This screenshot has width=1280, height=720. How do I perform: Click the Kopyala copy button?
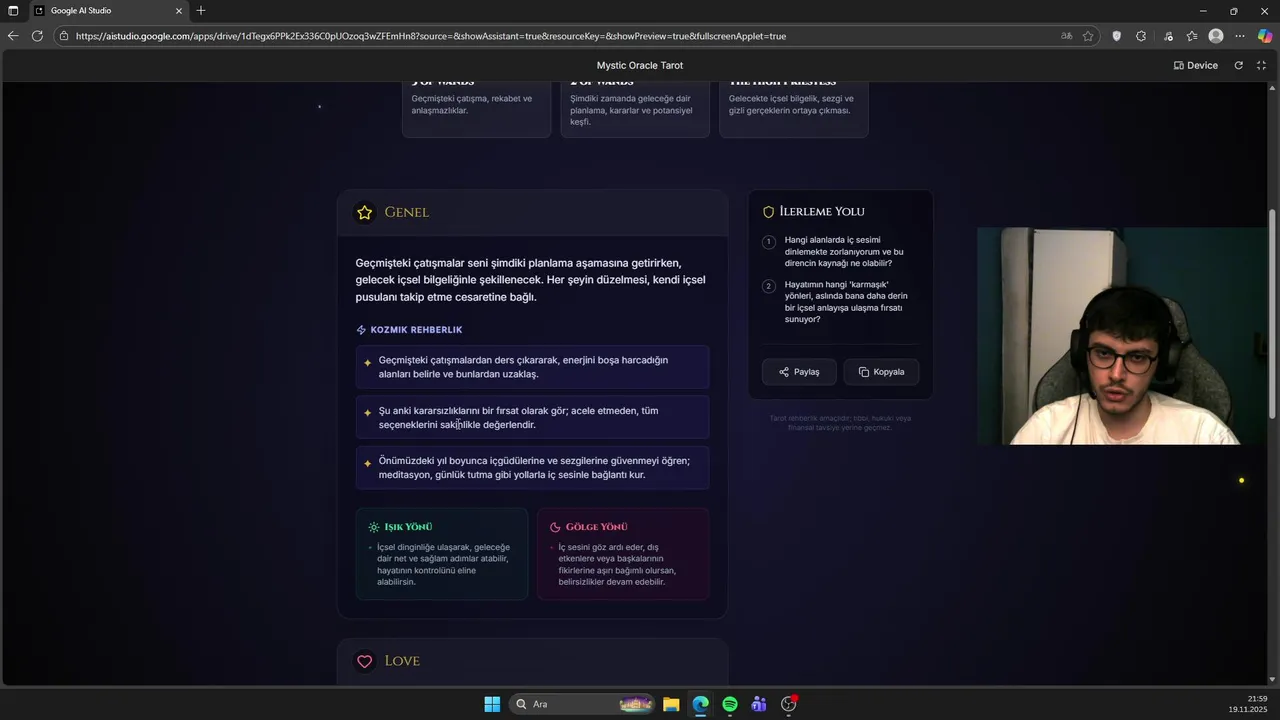pos(881,372)
